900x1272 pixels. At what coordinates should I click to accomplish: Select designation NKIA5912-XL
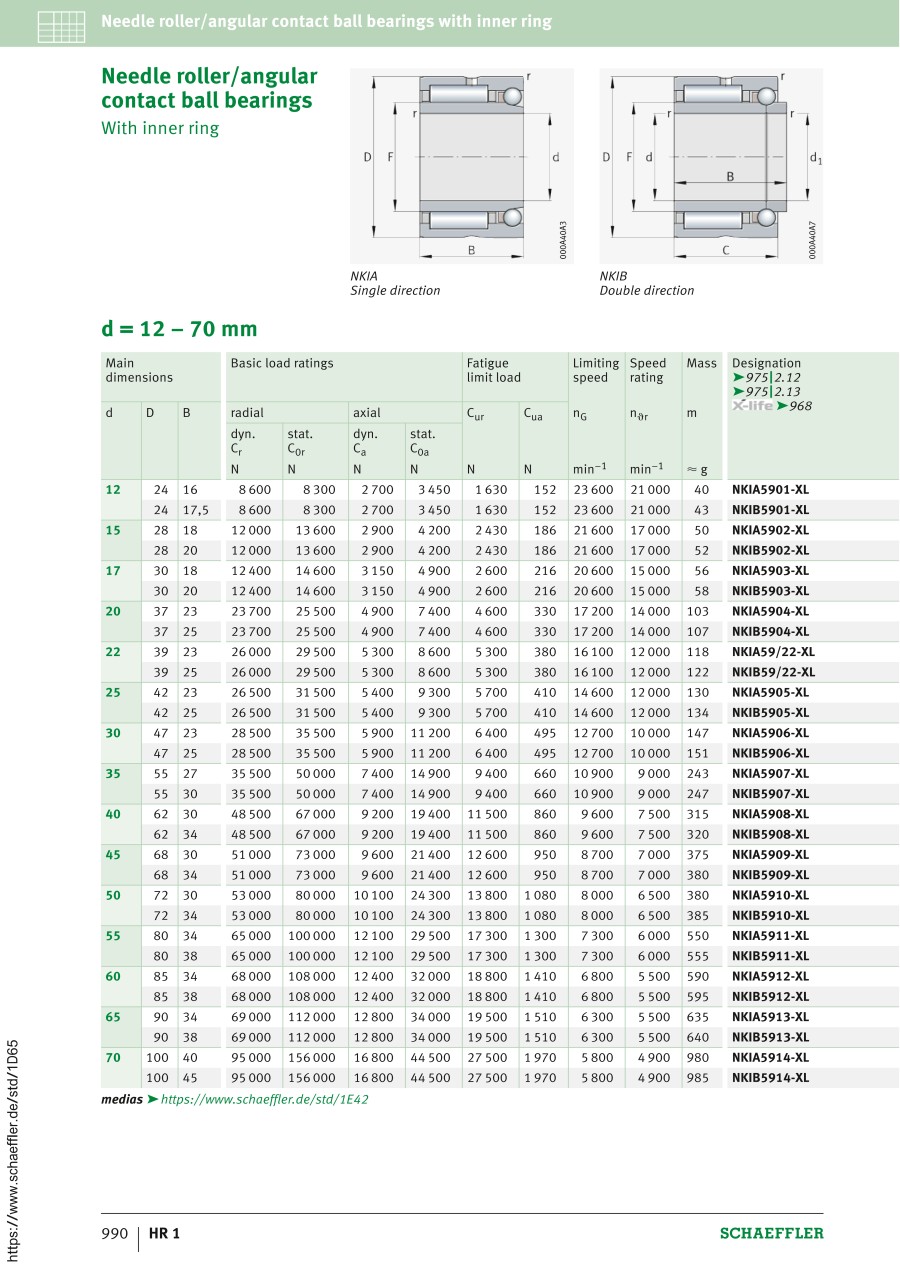click(770, 976)
